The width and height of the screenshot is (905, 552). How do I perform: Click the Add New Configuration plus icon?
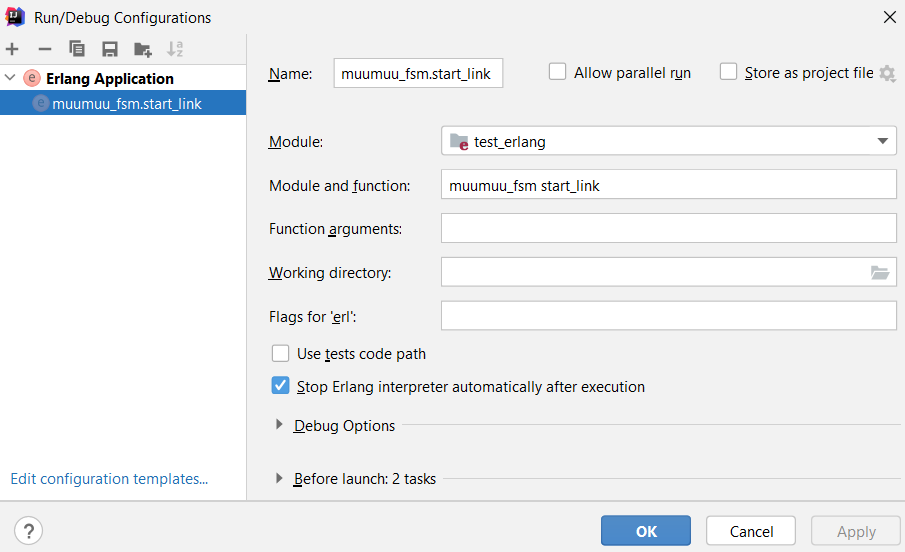(x=12, y=49)
